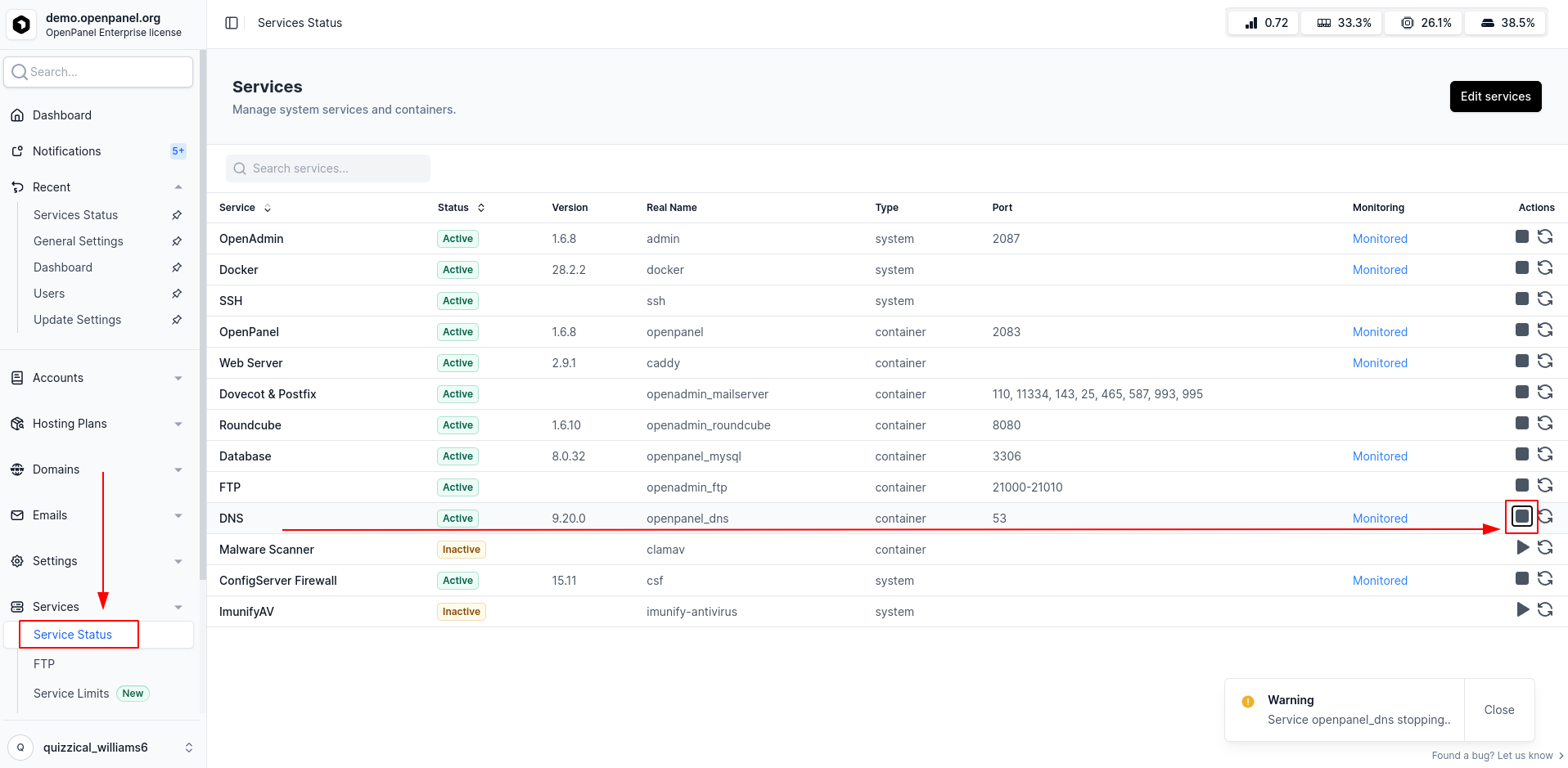Image resolution: width=1568 pixels, height=768 pixels.
Task: Open Monitored link for OpenAdmin
Action: point(1380,239)
